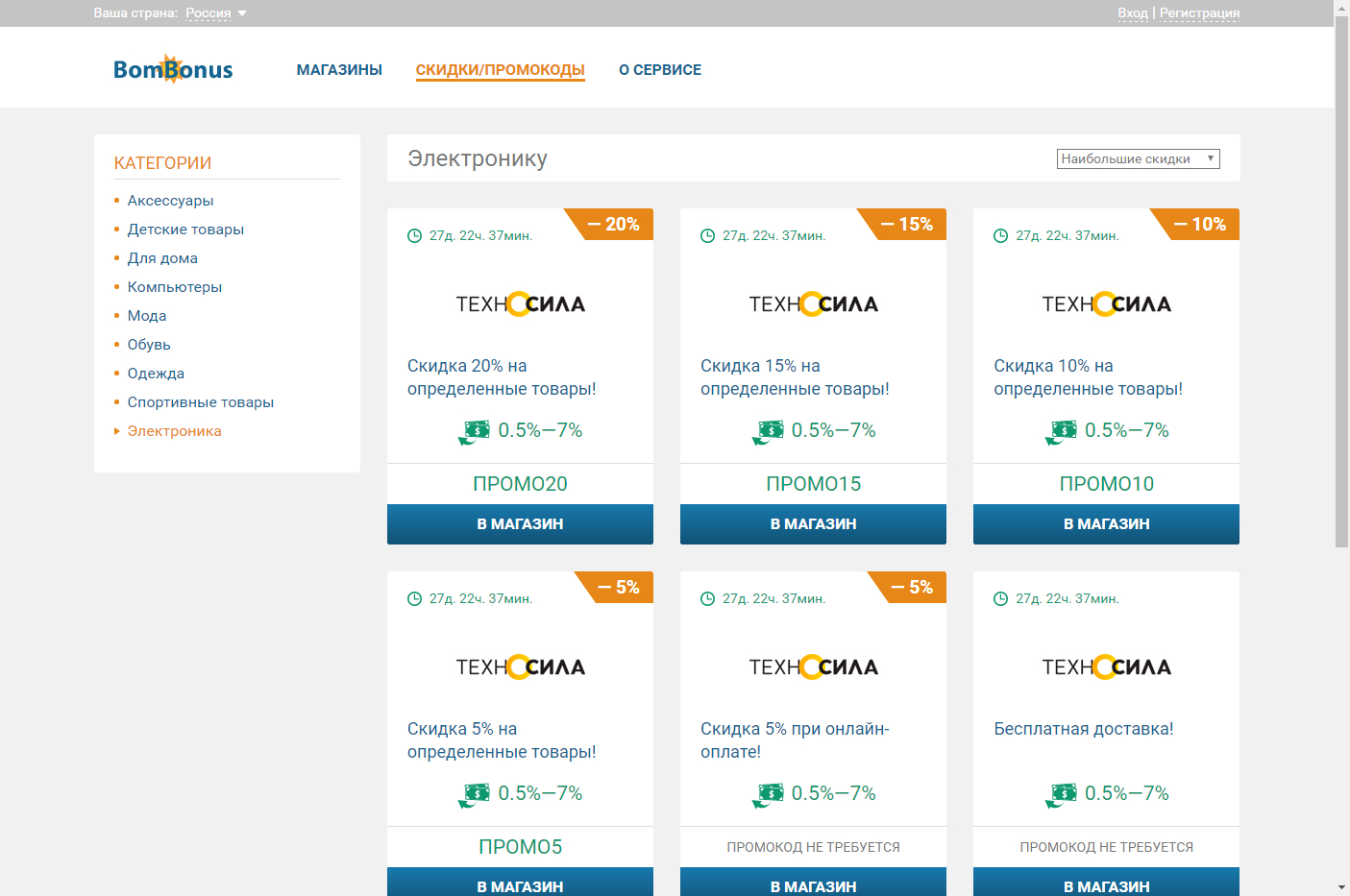Click the cashback money icon on the online payment card

768,795
